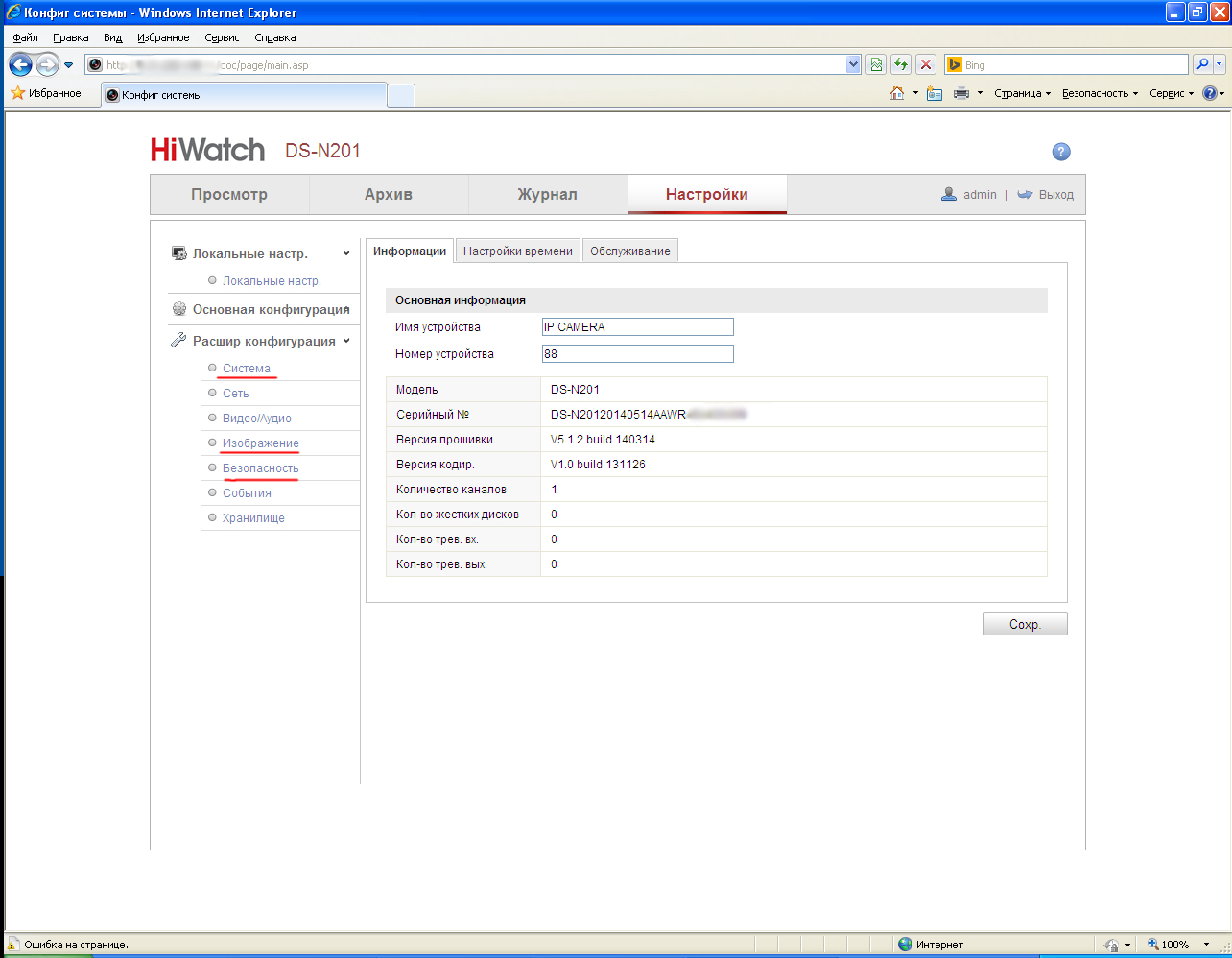Open the Home page icon in command bar
1232x958 pixels.
[x=897, y=93]
